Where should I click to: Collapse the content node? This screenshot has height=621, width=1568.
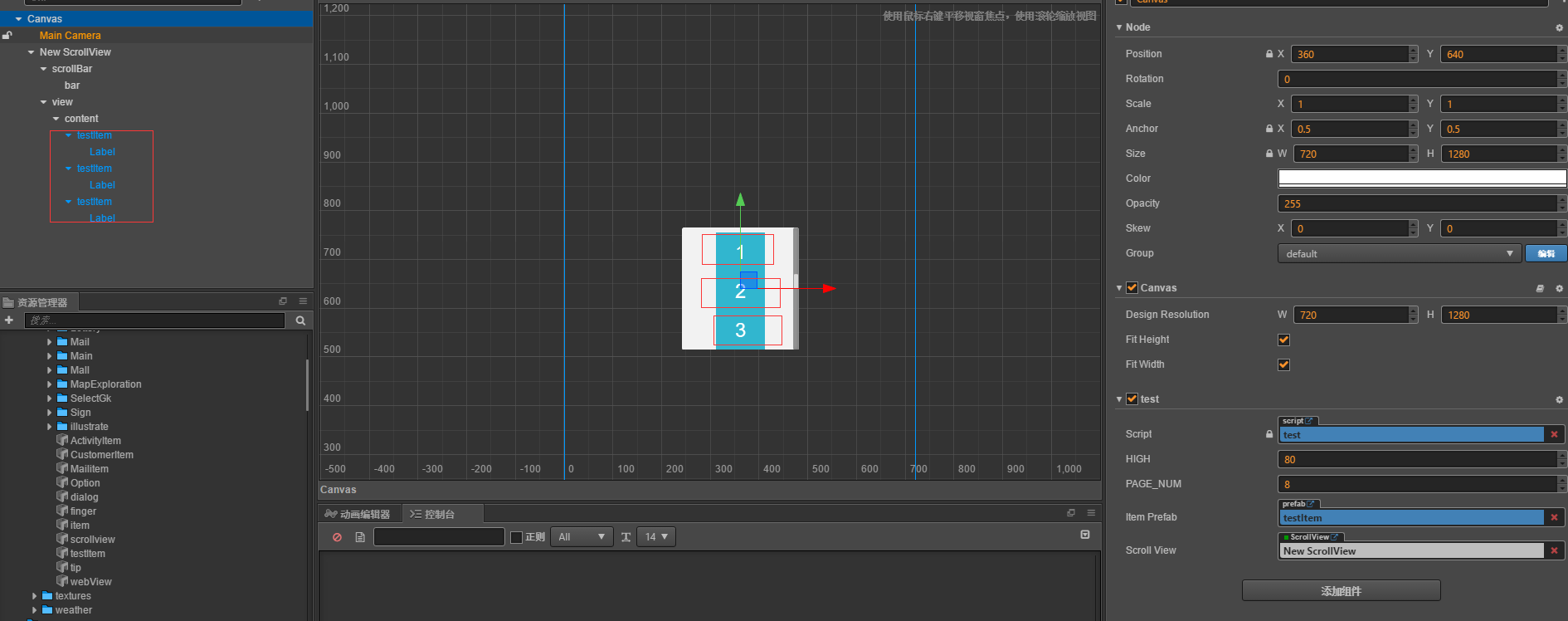56,119
